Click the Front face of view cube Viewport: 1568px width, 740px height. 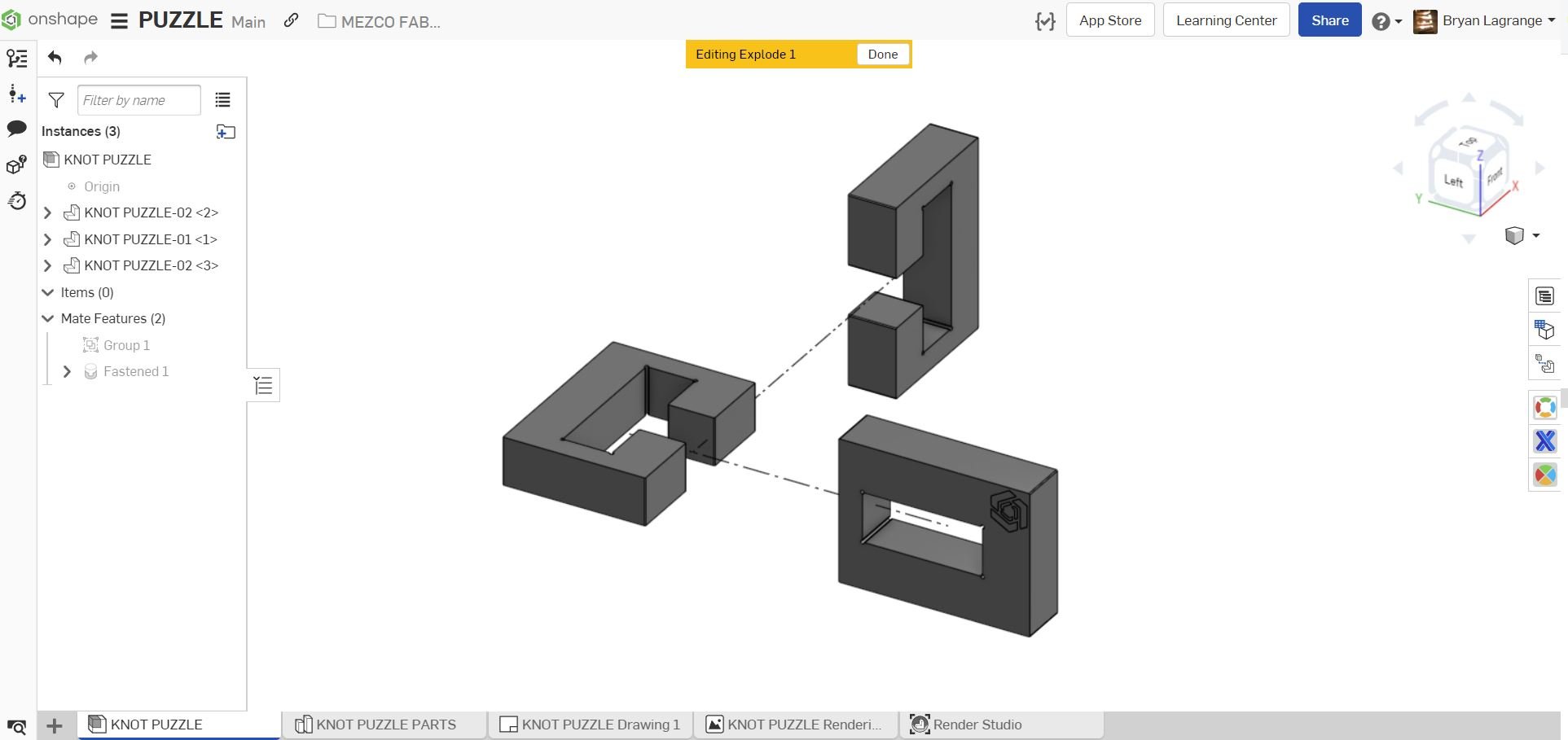(x=1494, y=177)
